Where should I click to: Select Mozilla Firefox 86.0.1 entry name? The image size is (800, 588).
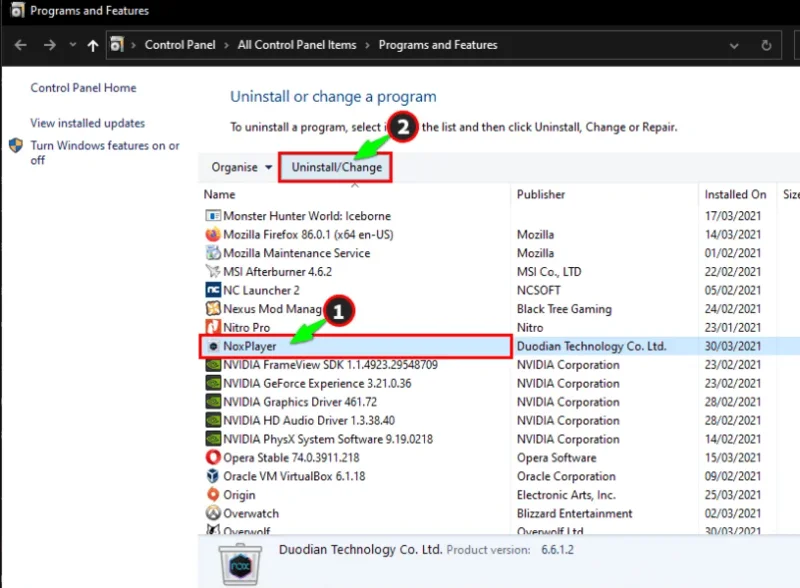tap(308, 235)
